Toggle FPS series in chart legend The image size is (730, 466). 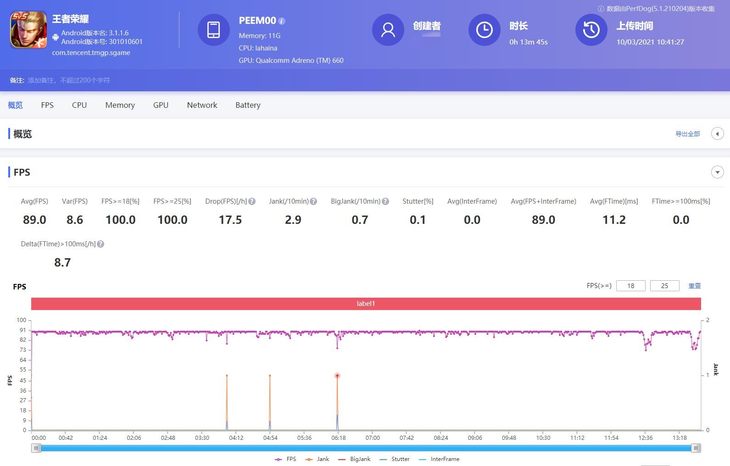[x=288, y=459]
